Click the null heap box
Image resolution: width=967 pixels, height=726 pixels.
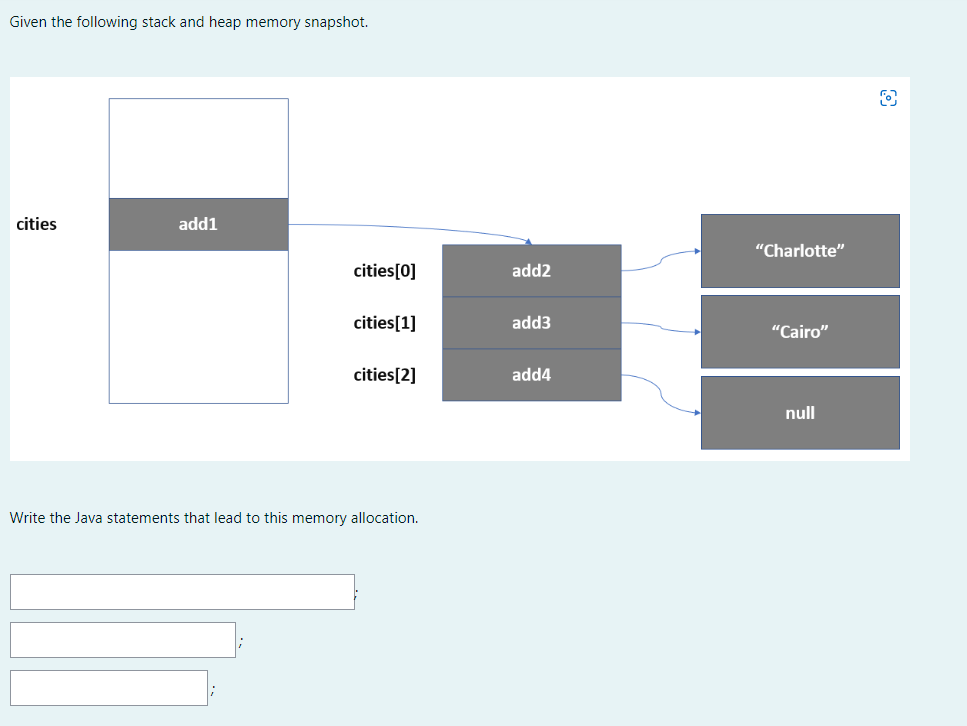[800, 412]
